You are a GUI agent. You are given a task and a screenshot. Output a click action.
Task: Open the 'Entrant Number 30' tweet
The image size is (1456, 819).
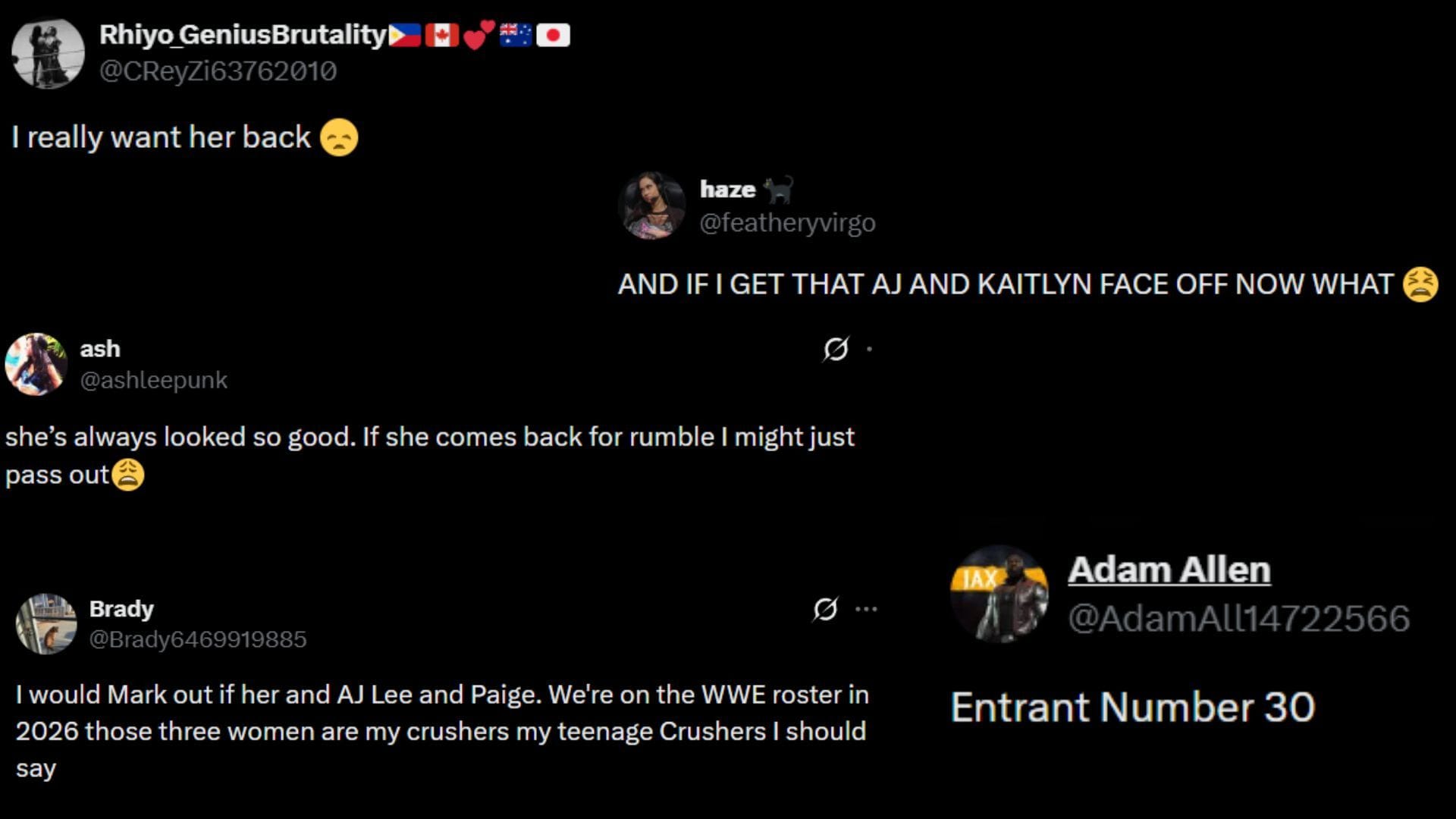tap(1132, 707)
